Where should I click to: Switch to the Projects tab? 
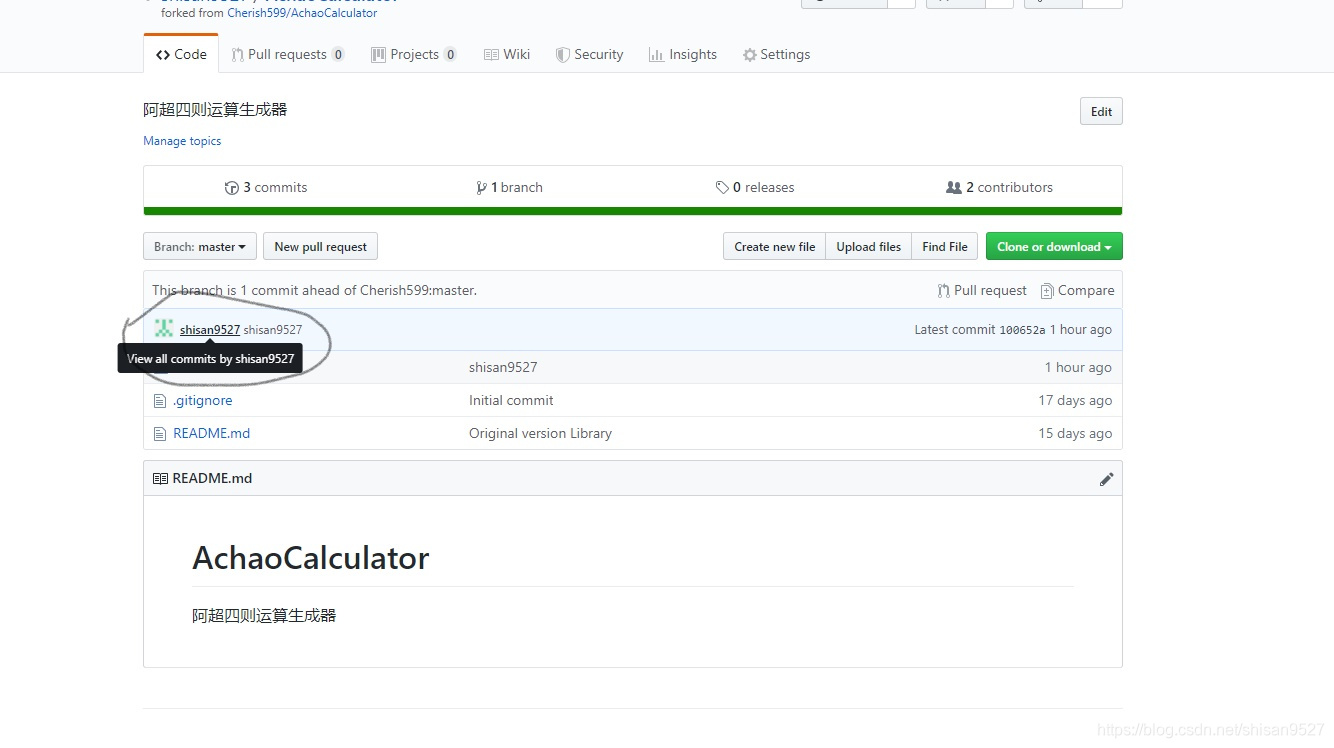[x=414, y=54]
